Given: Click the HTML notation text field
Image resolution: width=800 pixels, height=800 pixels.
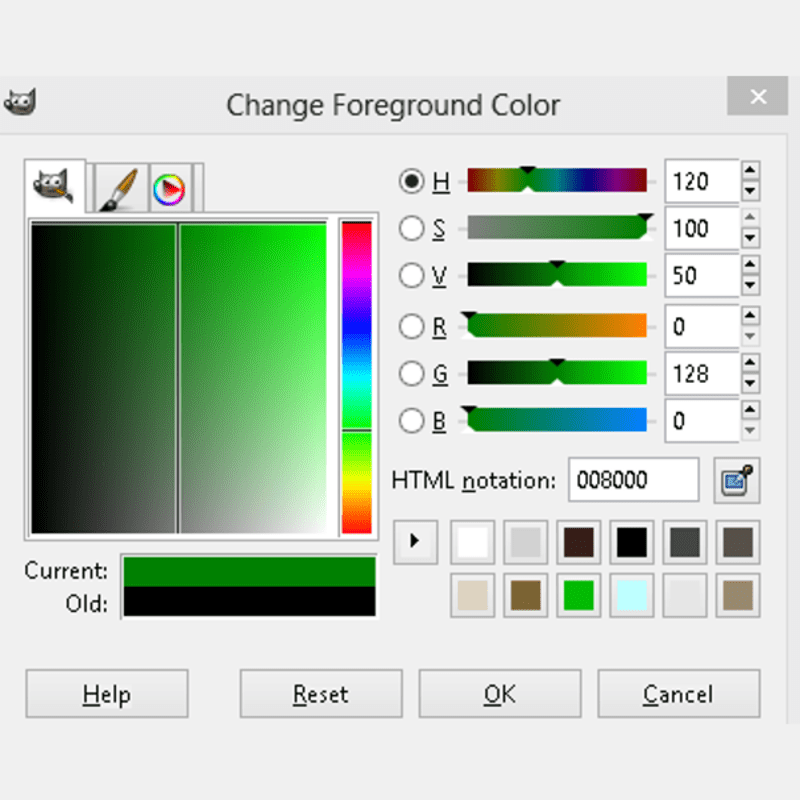Looking at the screenshot, I should pyautogui.click(x=633, y=481).
